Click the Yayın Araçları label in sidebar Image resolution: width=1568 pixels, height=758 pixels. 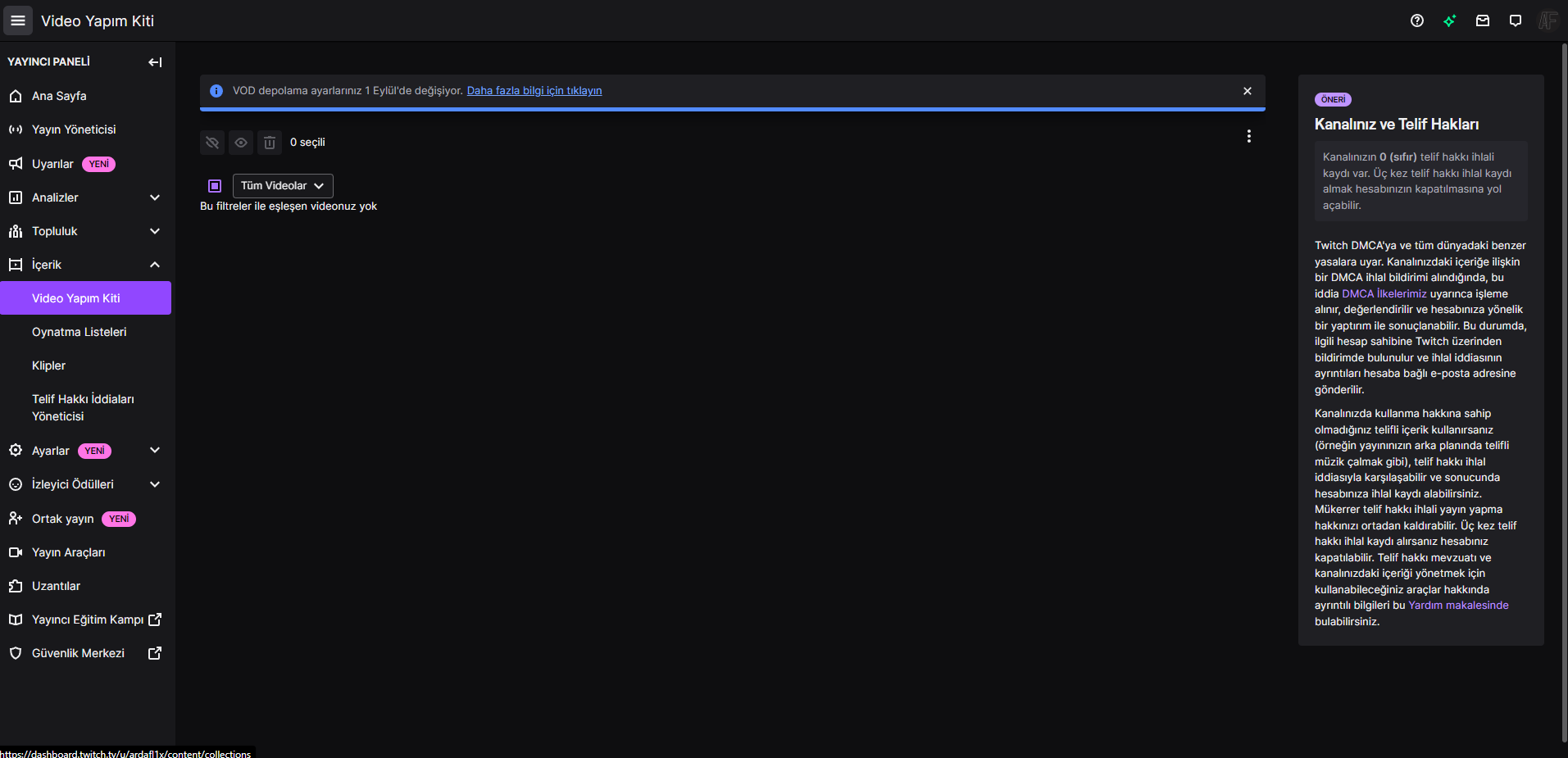(x=69, y=552)
